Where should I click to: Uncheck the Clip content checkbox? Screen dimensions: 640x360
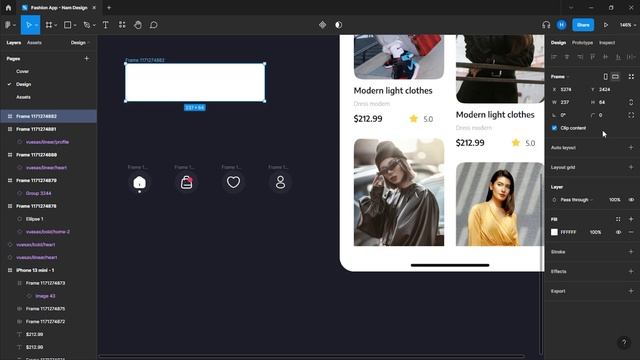(x=554, y=128)
